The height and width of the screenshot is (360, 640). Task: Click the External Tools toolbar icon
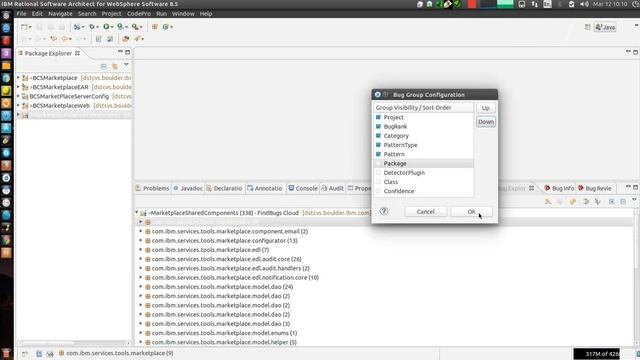click(136, 27)
